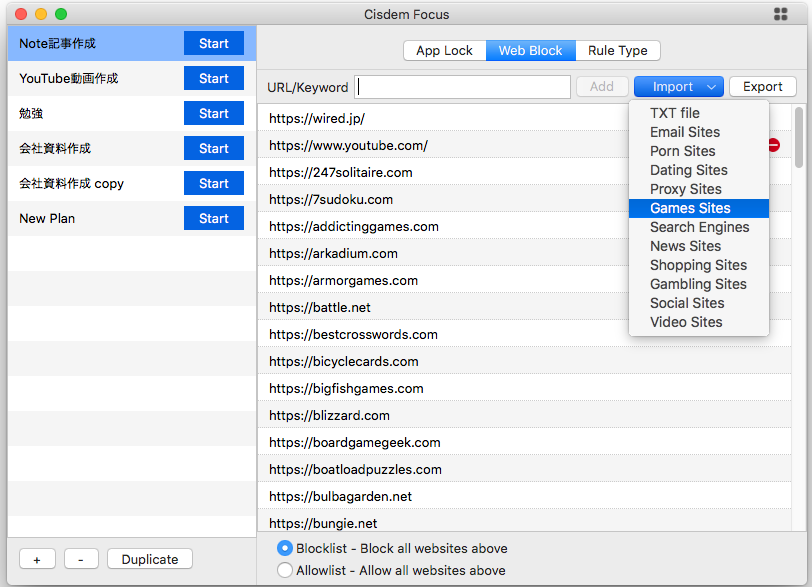Add a new plan with plus button

coord(37,559)
